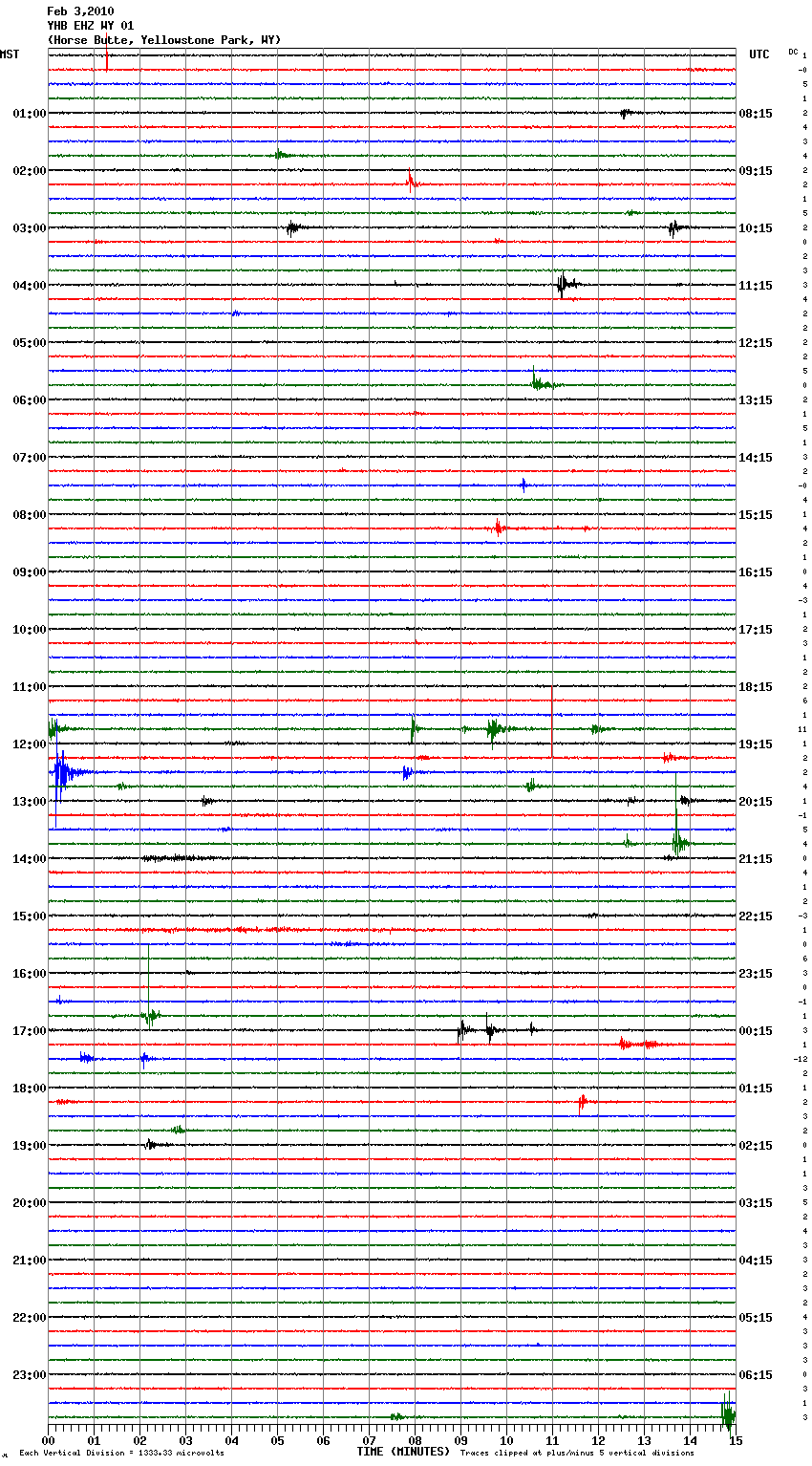Click the '22:15' UTC time label
This screenshot has height=1466, width=812.
(756, 916)
